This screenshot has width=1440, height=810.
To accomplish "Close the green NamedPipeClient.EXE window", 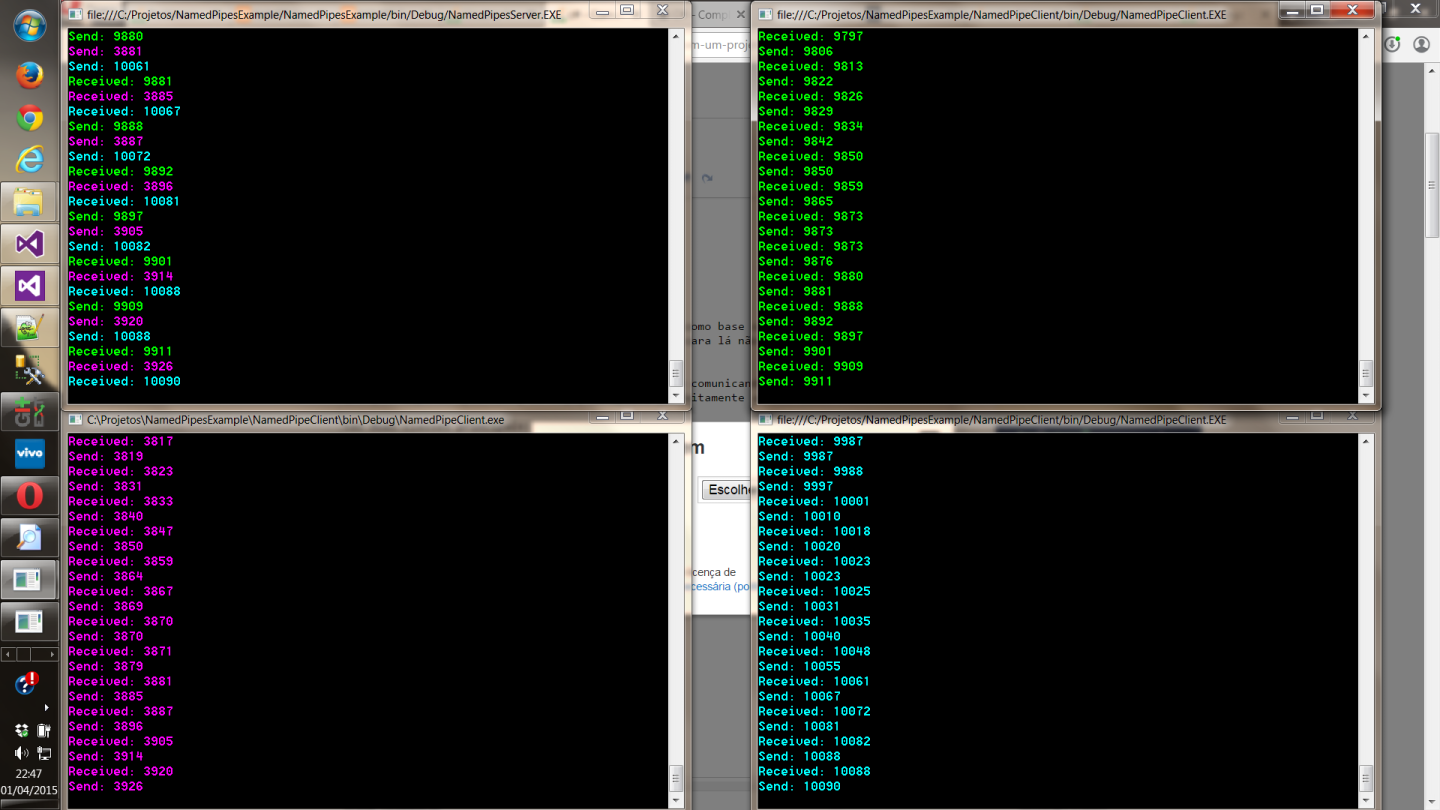I will click(1352, 11).
